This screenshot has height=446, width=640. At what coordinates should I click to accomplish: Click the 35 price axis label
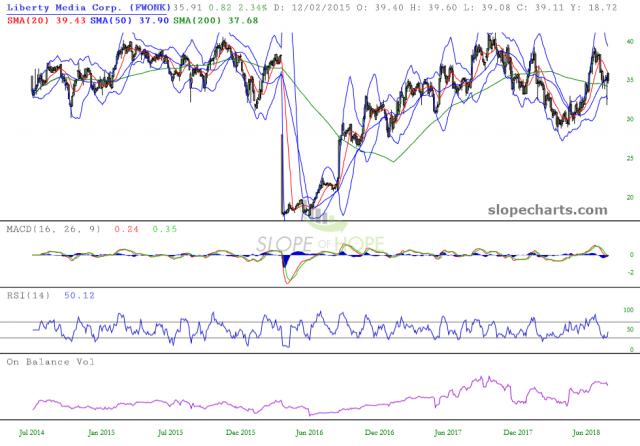[x=630, y=80]
